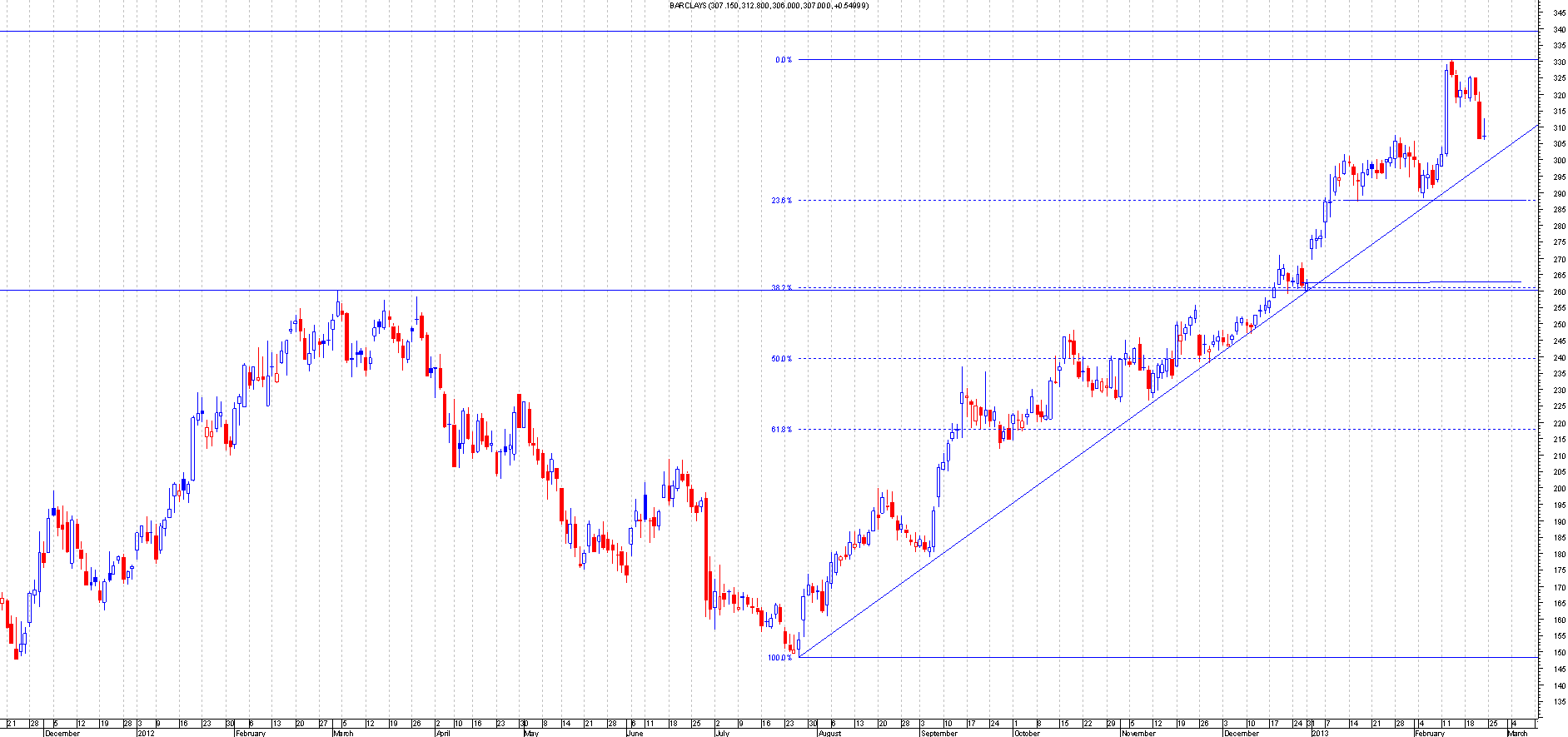Click the November month label
This screenshot has width=1568, height=737.
[x=1137, y=734]
